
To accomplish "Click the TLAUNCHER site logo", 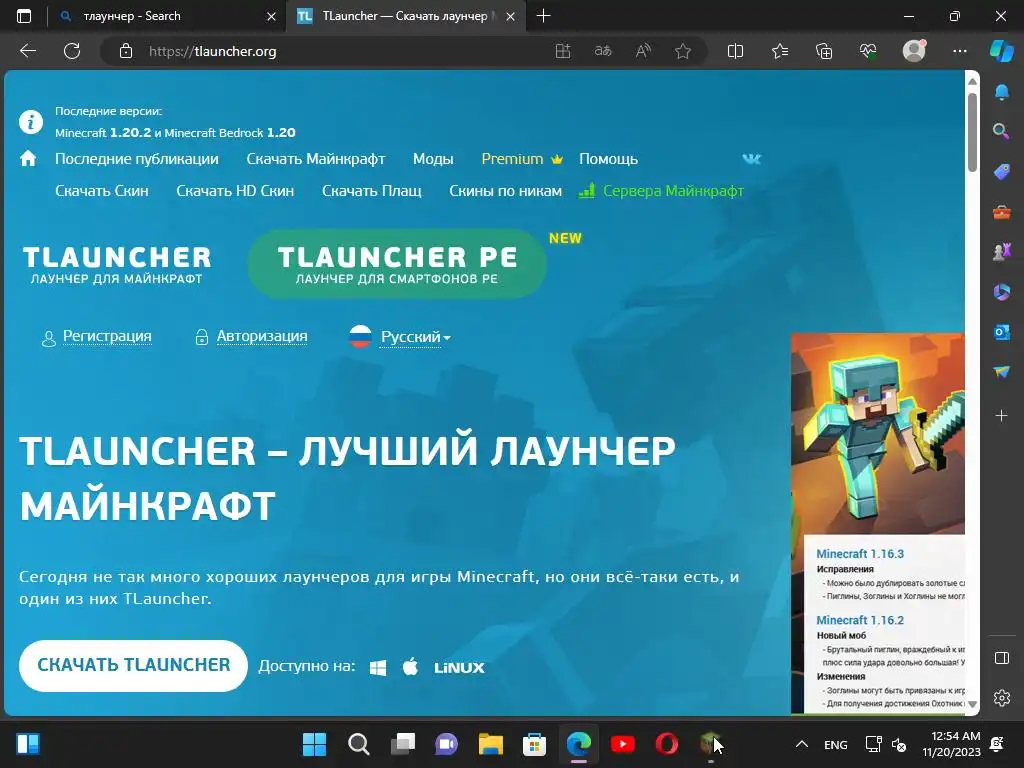I will (117, 264).
